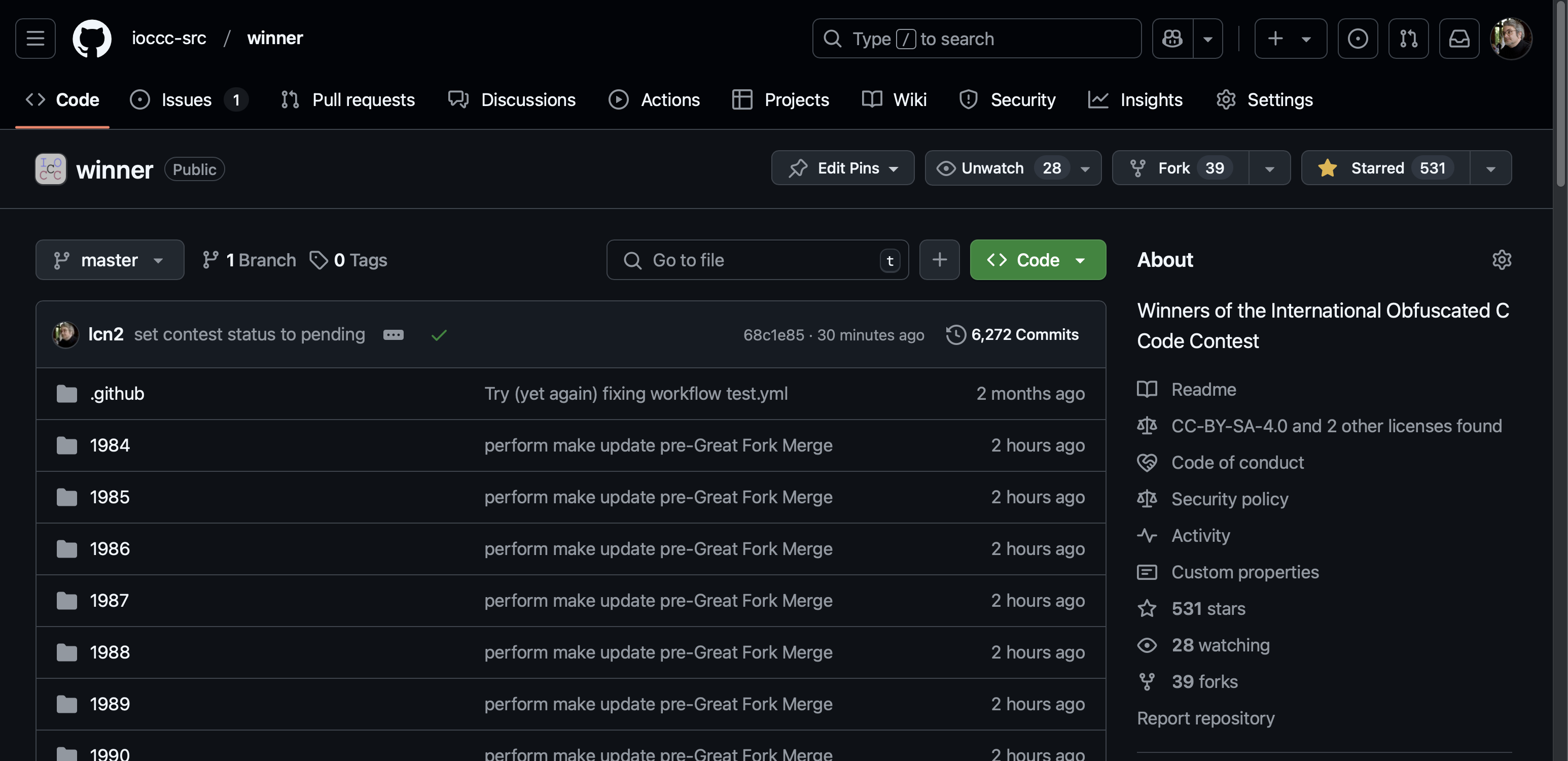Open the issues icon in header
Screen dimensions: 1568x761
1358,39
